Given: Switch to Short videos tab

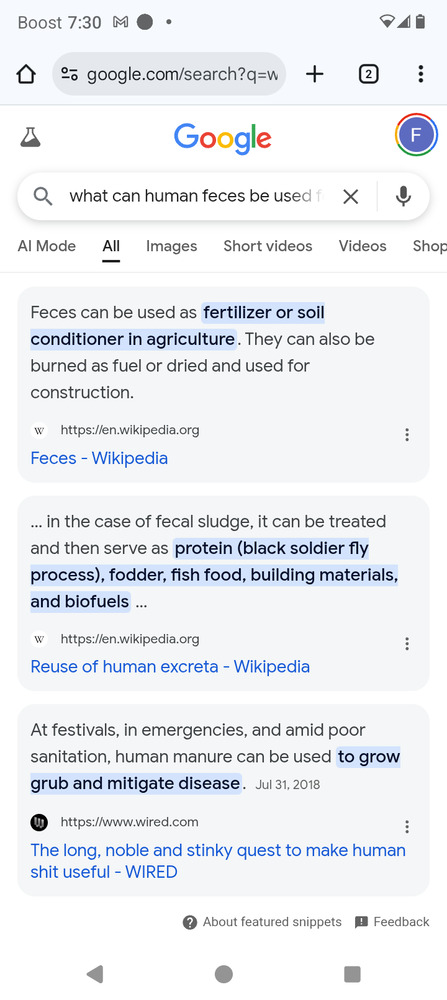Looking at the screenshot, I should pyautogui.click(x=268, y=246).
